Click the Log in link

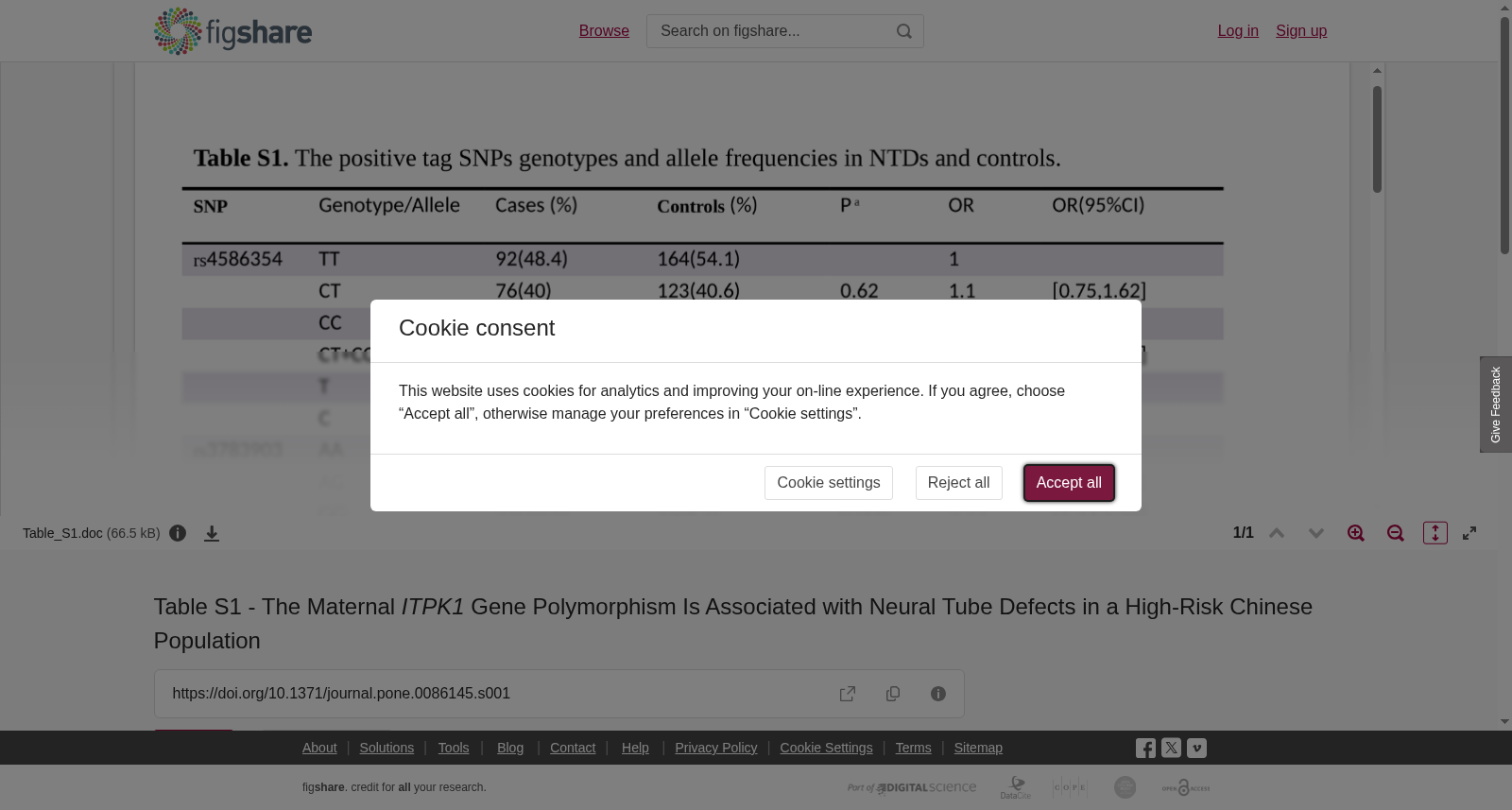point(1238,31)
